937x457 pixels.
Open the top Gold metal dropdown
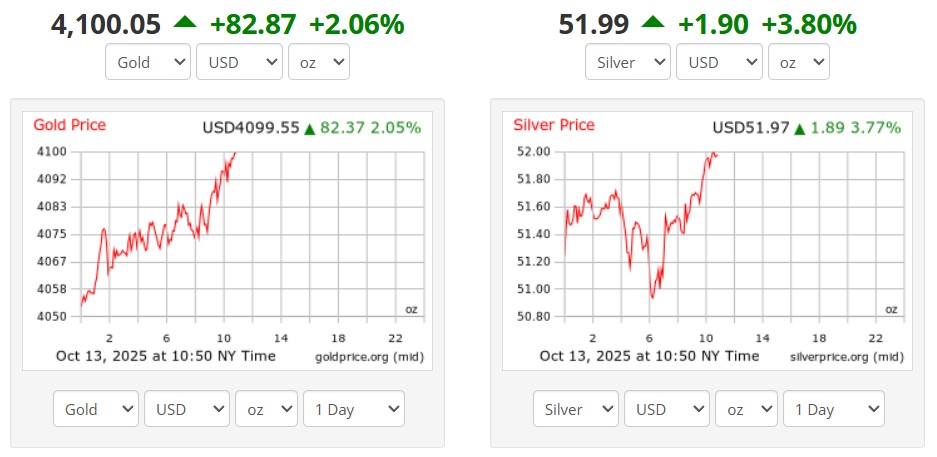[148, 62]
